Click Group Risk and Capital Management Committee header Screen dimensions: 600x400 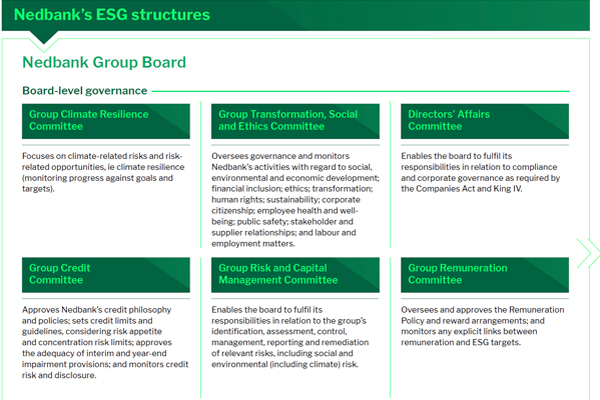[x=295, y=274]
